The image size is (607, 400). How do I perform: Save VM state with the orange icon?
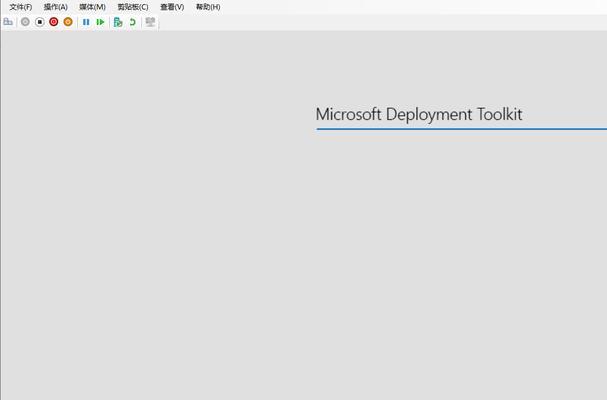68,22
